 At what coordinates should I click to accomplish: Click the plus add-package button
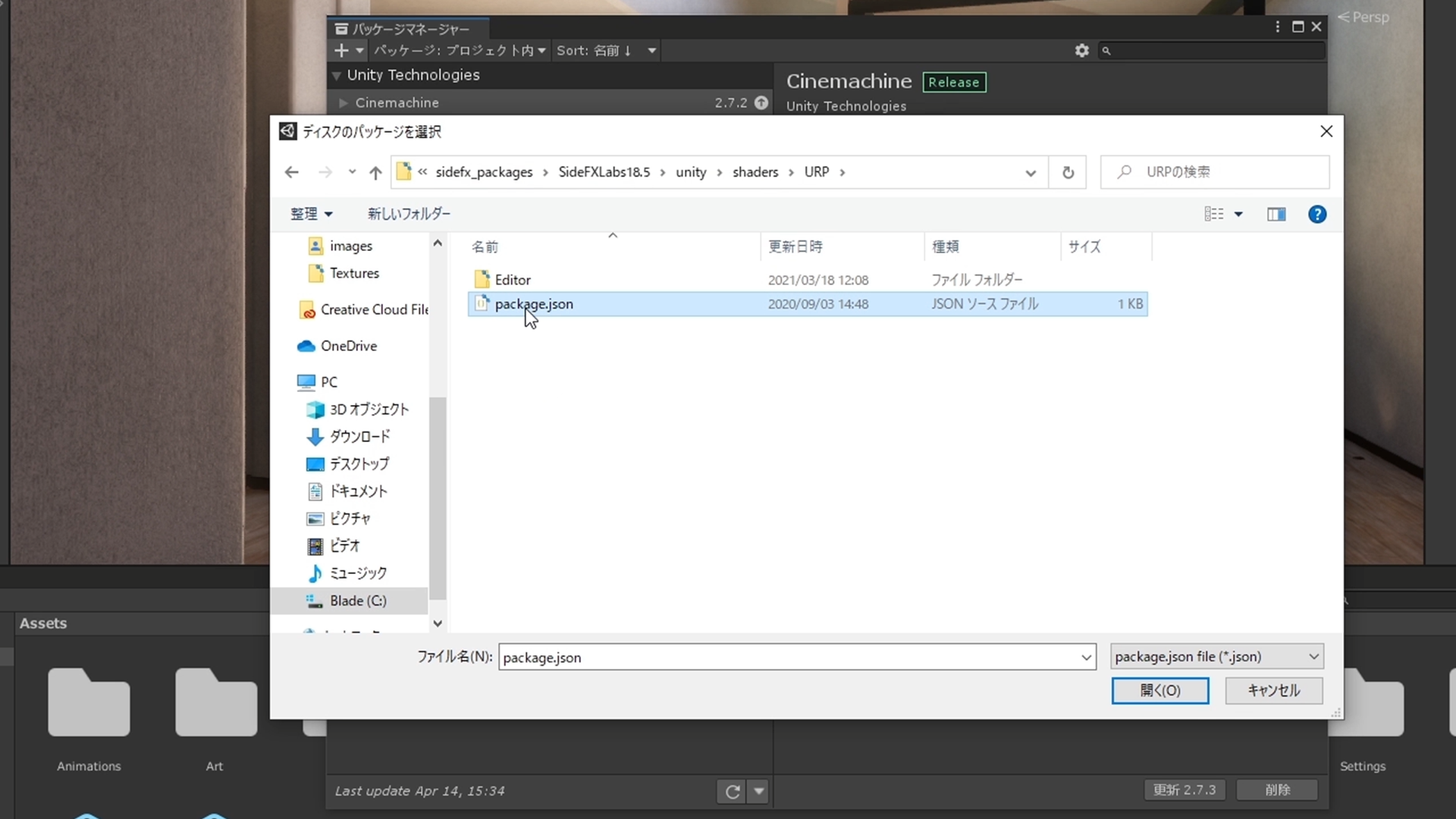[x=341, y=50]
